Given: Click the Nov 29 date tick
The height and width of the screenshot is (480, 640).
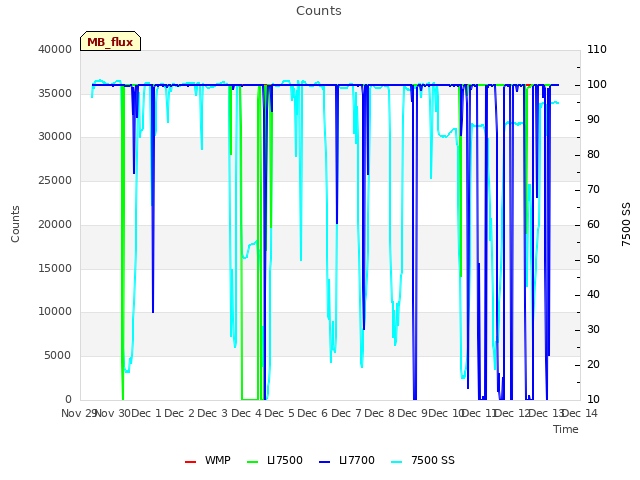Looking at the screenshot, I should (78, 413).
